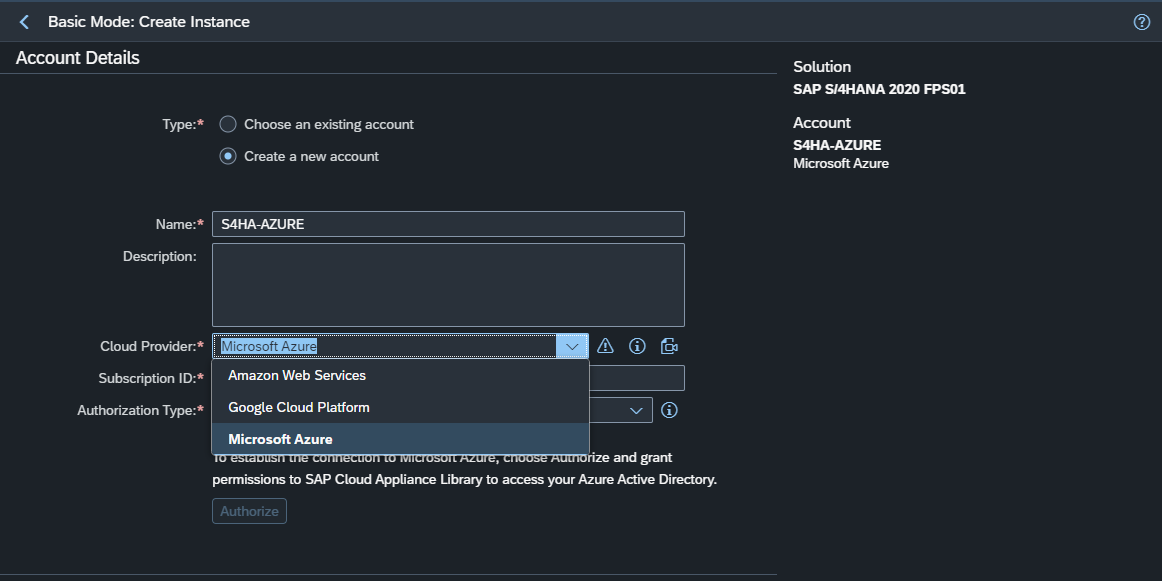The height and width of the screenshot is (581, 1162).
Task: Show Cloud Provider information icon
Action: pyautogui.click(x=637, y=346)
